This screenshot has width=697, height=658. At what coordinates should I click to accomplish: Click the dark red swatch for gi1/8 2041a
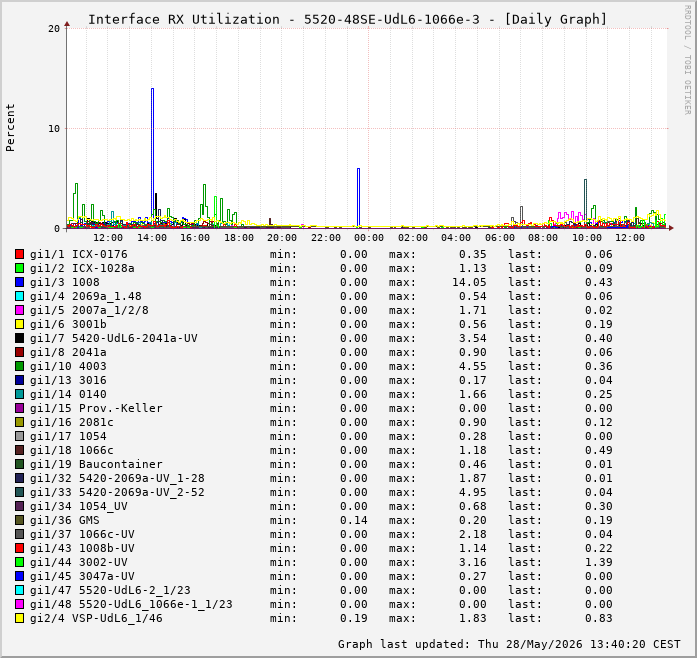(19, 352)
